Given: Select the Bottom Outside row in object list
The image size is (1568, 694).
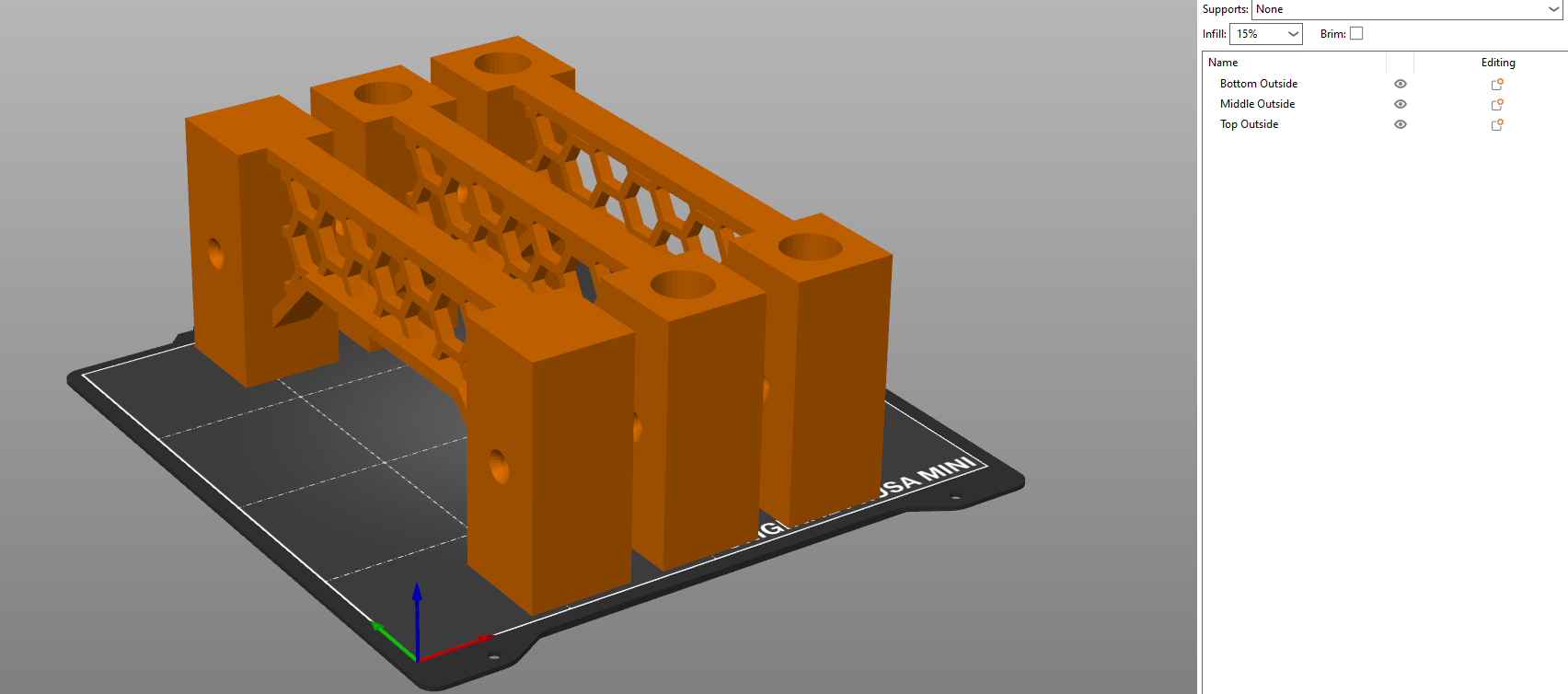Looking at the screenshot, I should coord(1385,84).
